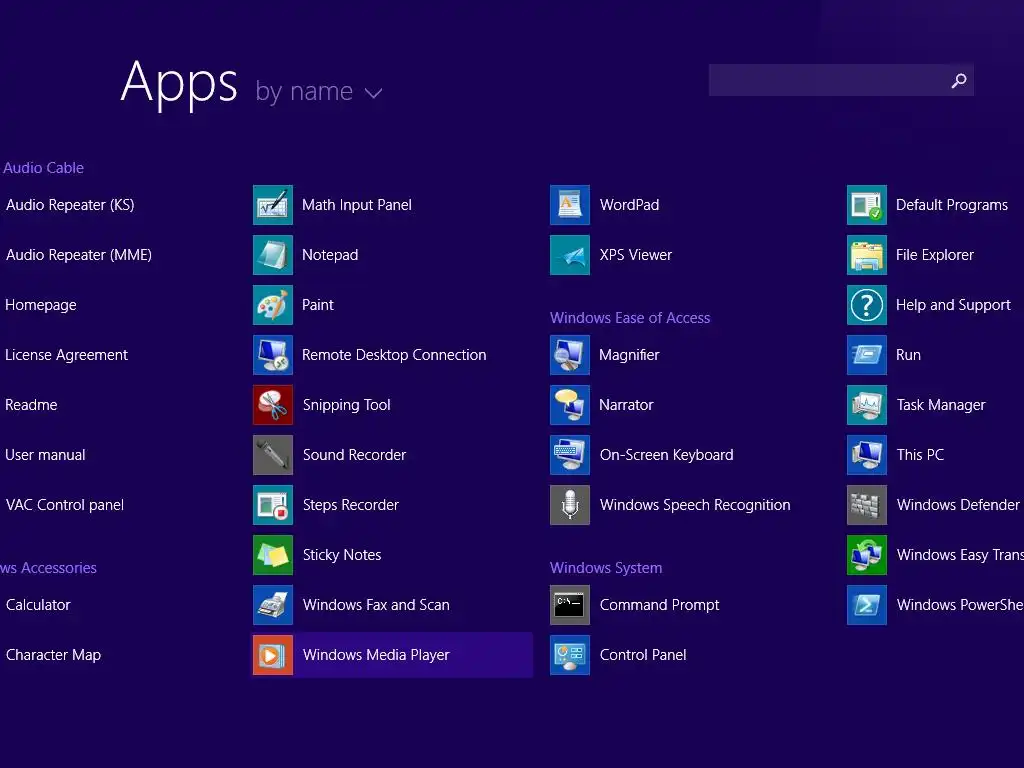1024x768 pixels.
Task: Open Calculator from the list
Action: click(38, 605)
